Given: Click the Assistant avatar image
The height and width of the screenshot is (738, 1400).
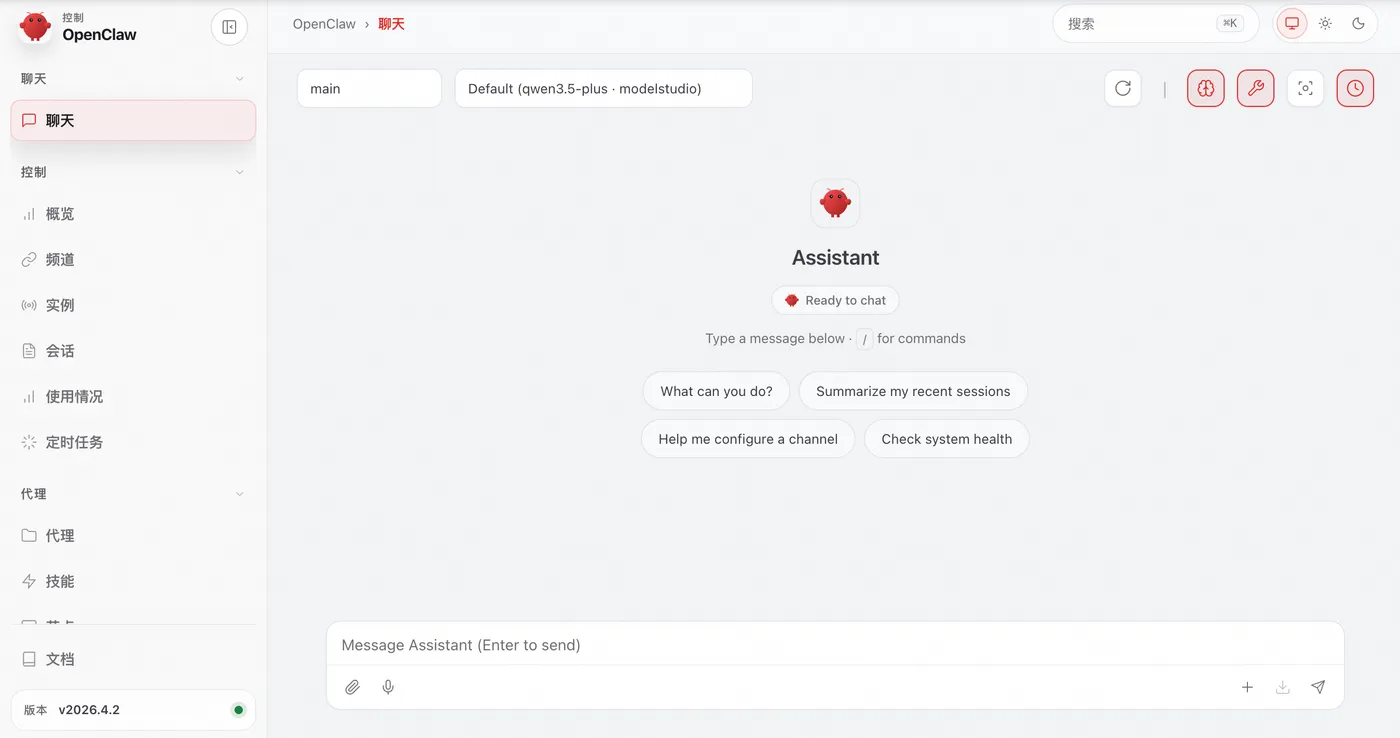Looking at the screenshot, I should point(835,204).
